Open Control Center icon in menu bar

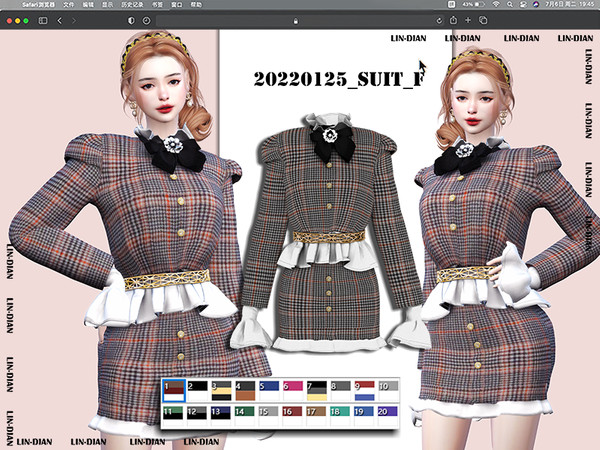523,4
